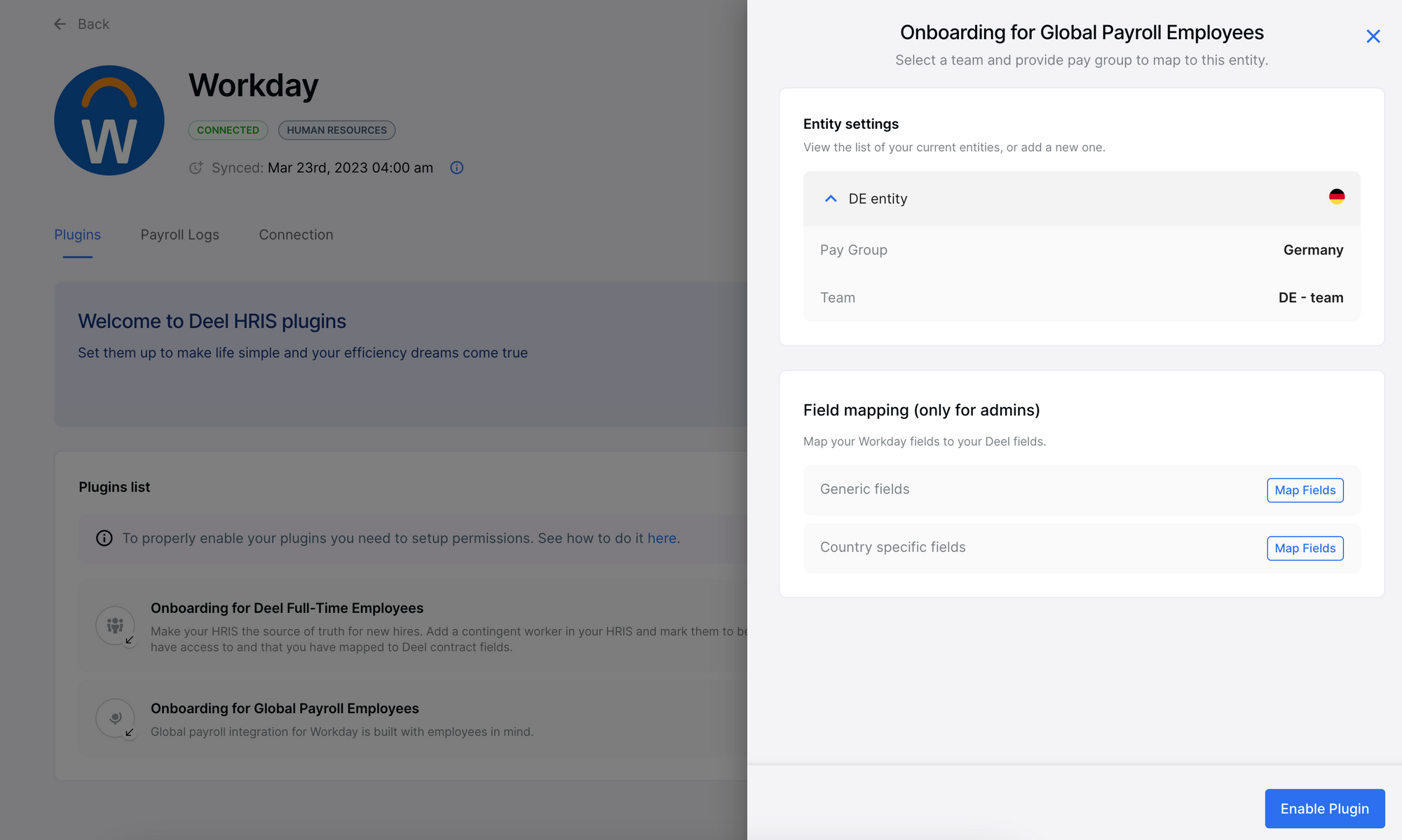
Task: Collapse the DE entity section
Action: tap(830, 198)
